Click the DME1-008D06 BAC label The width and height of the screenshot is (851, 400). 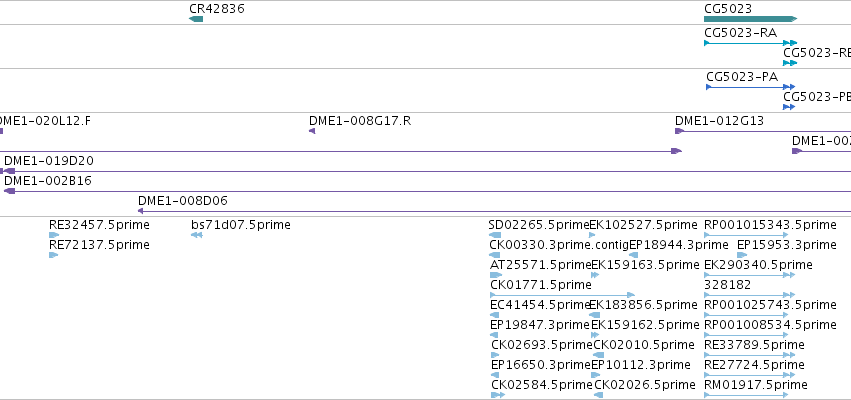pyautogui.click(x=183, y=201)
